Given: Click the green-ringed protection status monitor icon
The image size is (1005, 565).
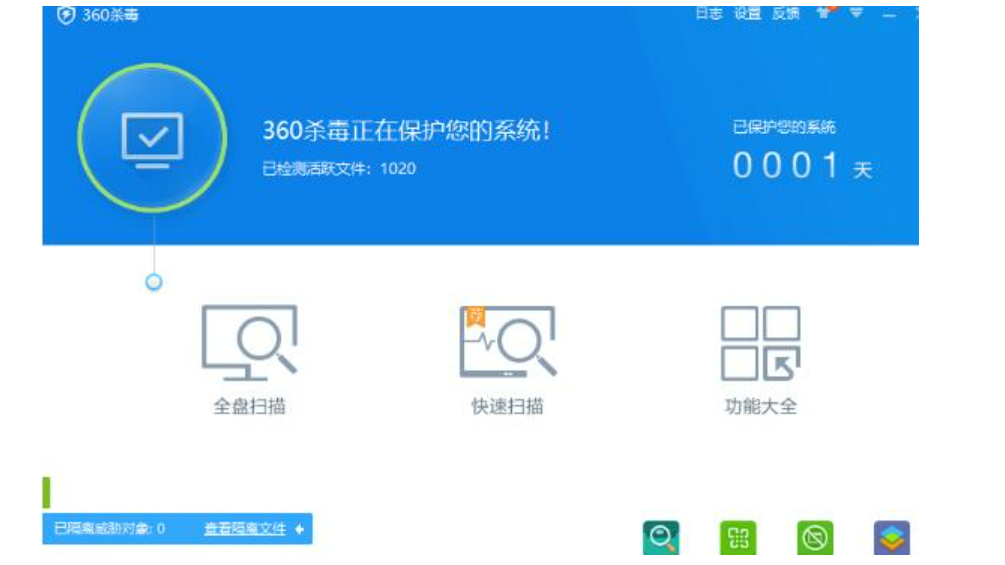Looking at the screenshot, I should coord(152,138).
